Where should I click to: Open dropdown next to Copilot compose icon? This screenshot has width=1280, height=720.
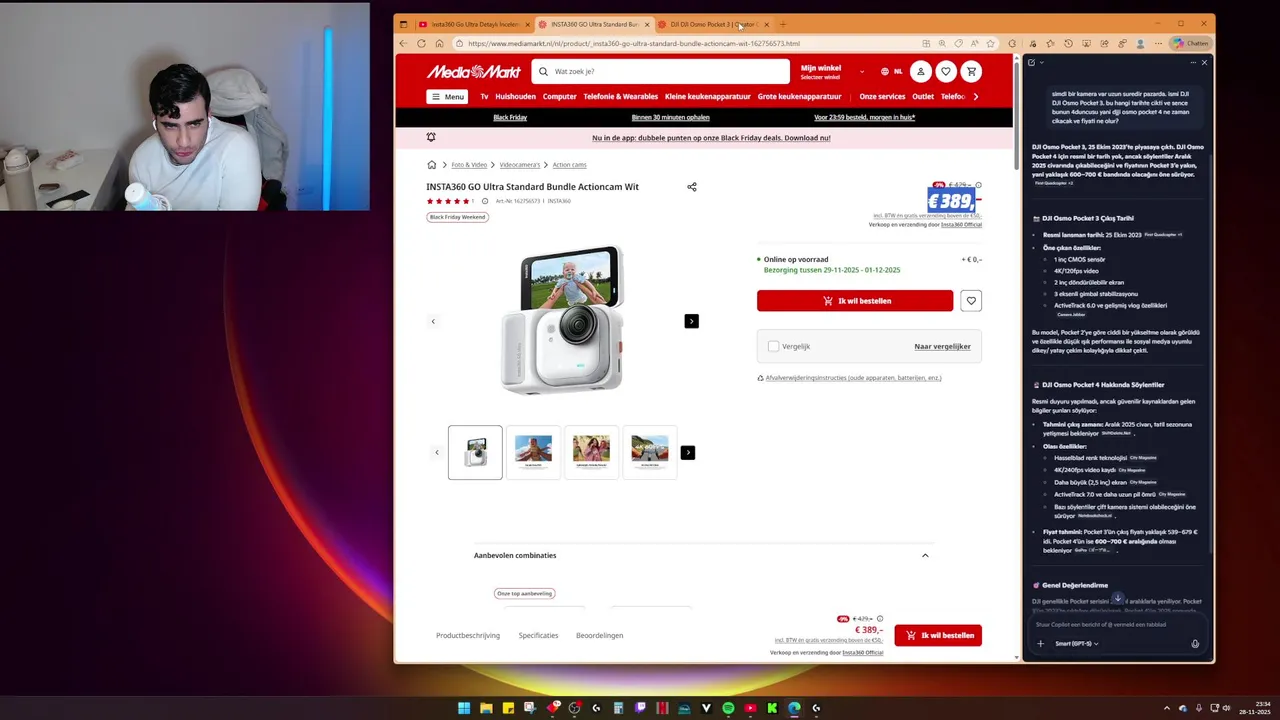click(x=1041, y=62)
